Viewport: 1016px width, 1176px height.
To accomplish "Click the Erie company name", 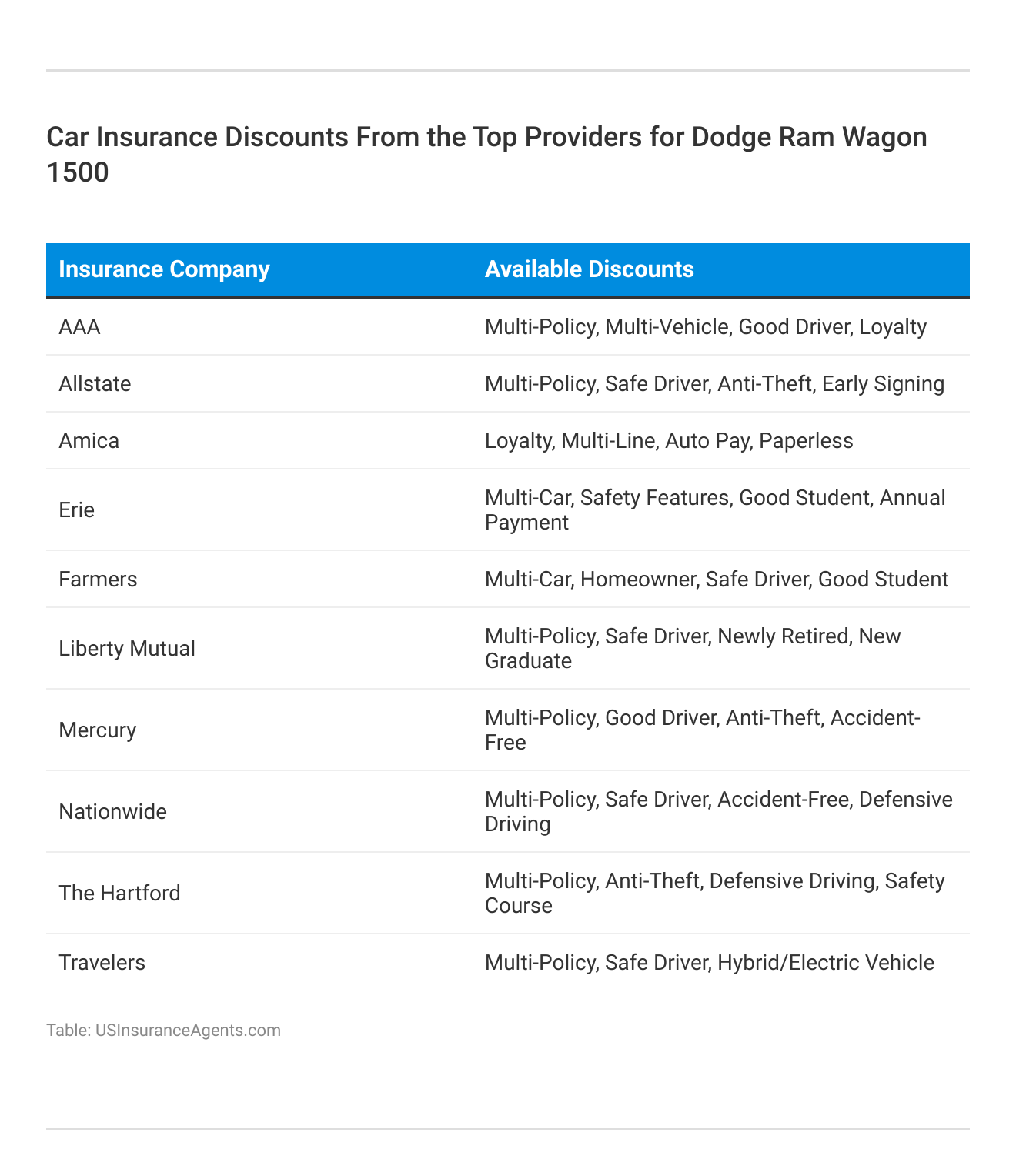I will tap(76, 510).
